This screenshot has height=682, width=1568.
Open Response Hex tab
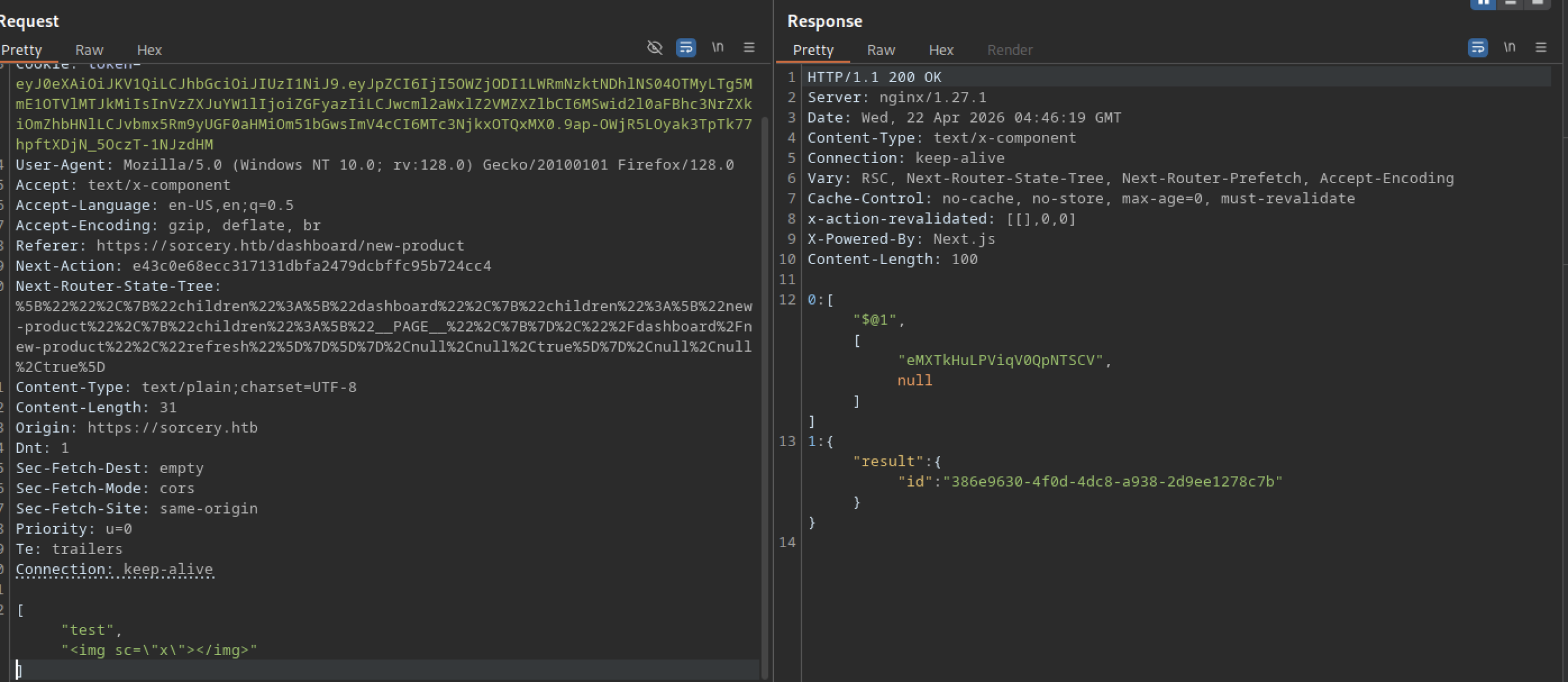click(x=941, y=50)
